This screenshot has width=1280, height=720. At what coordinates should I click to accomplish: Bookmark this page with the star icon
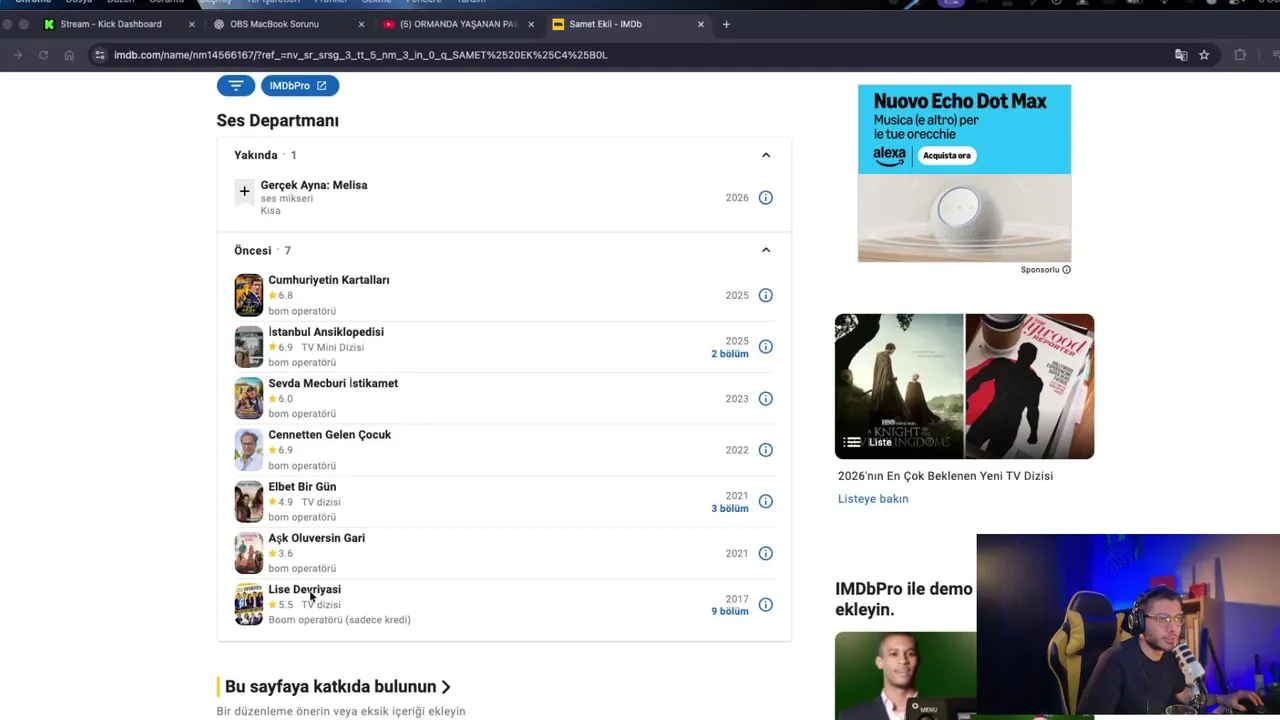(1204, 55)
